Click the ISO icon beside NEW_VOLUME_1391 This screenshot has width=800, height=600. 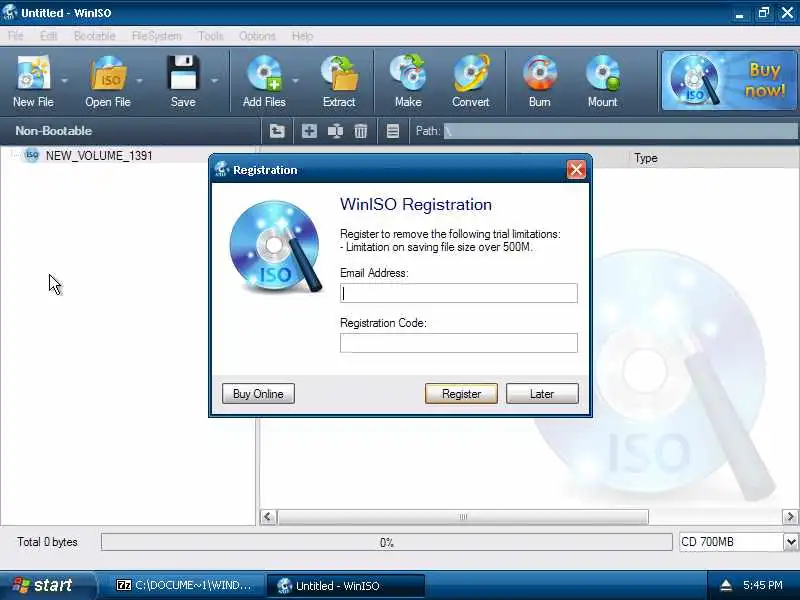click(32, 155)
